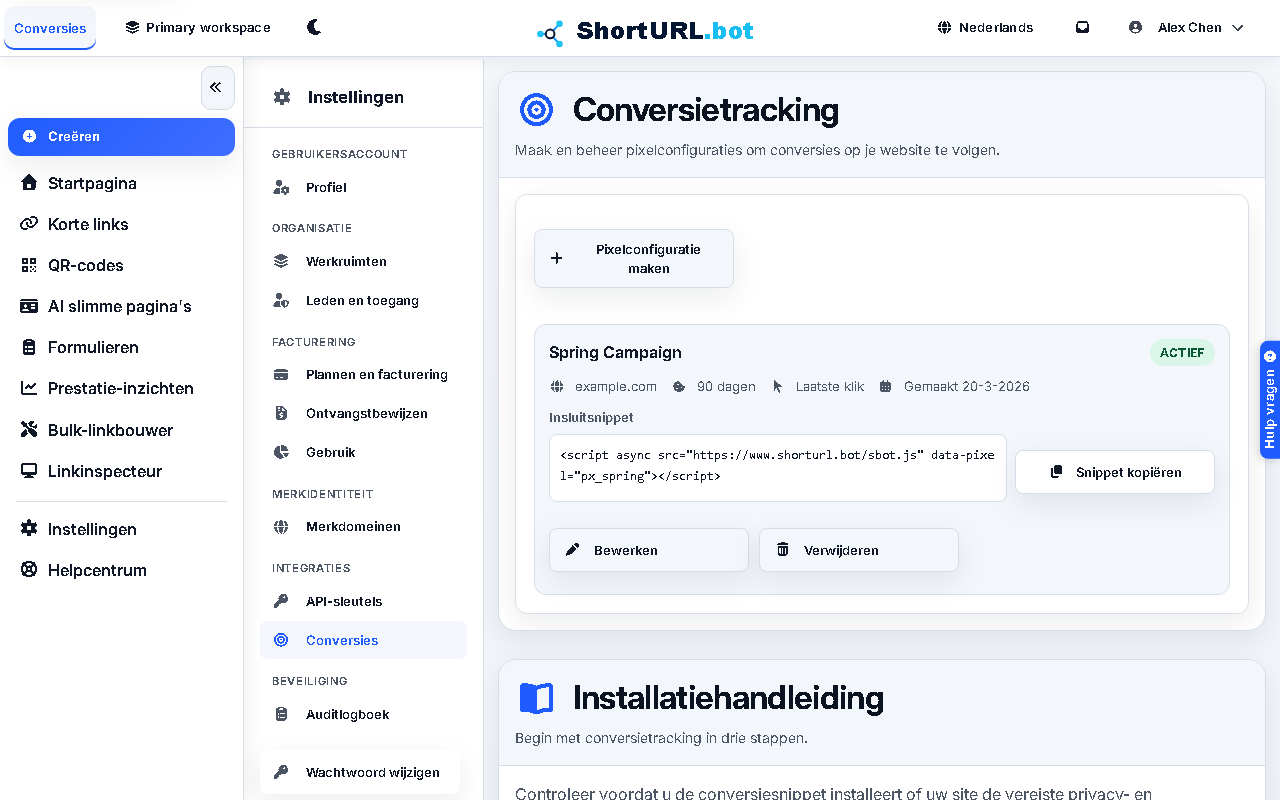Screen dimensions: 1280x800
Task: Click the trash icon on Verwijderen
Action: click(783, 550)
